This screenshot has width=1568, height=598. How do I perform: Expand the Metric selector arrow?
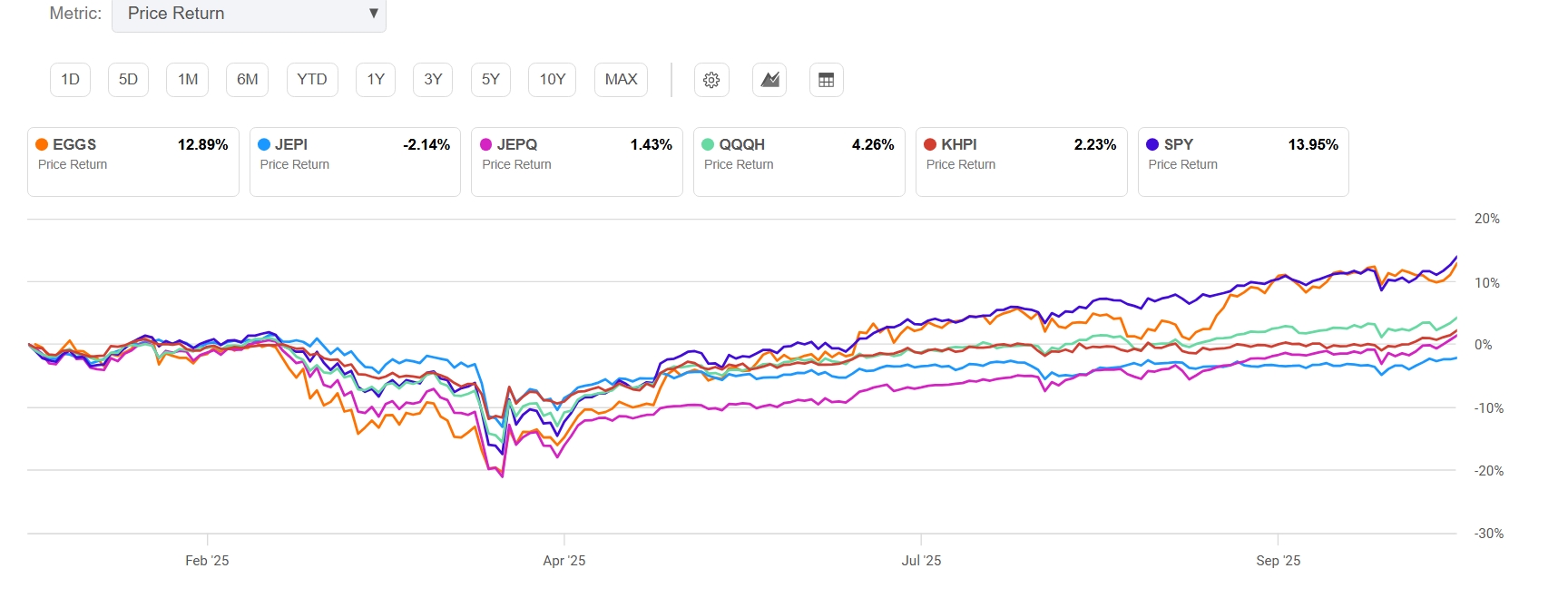coord(373,14)
